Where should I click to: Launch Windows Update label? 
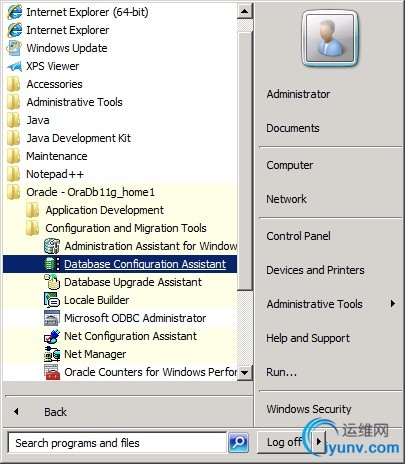click(x=67, y=48)
